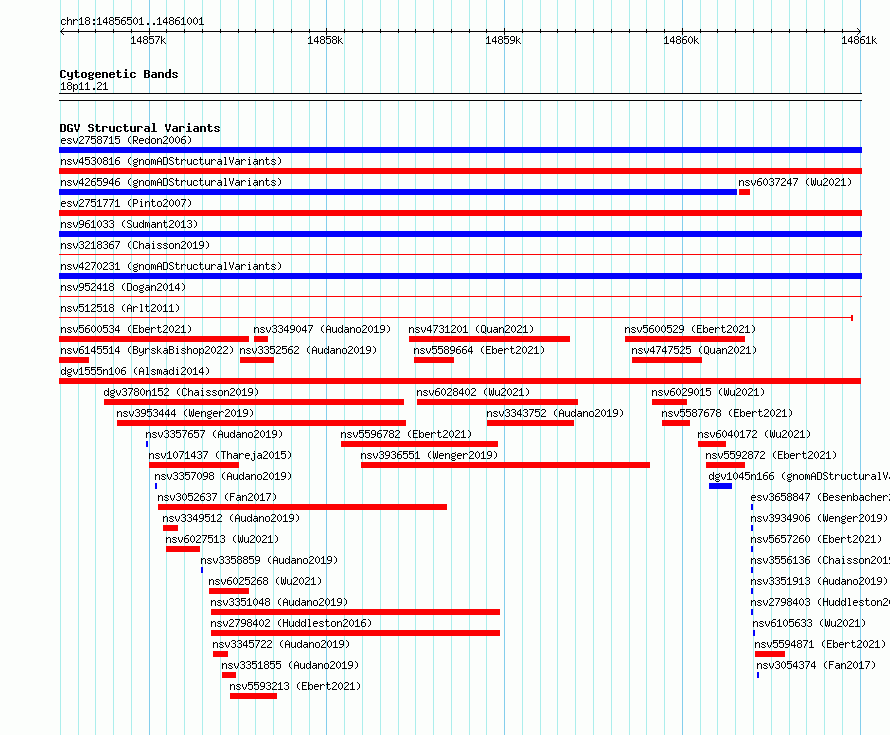Select the blue bar for esv2758715
This screenshot has height=735, width=890.
460,150
